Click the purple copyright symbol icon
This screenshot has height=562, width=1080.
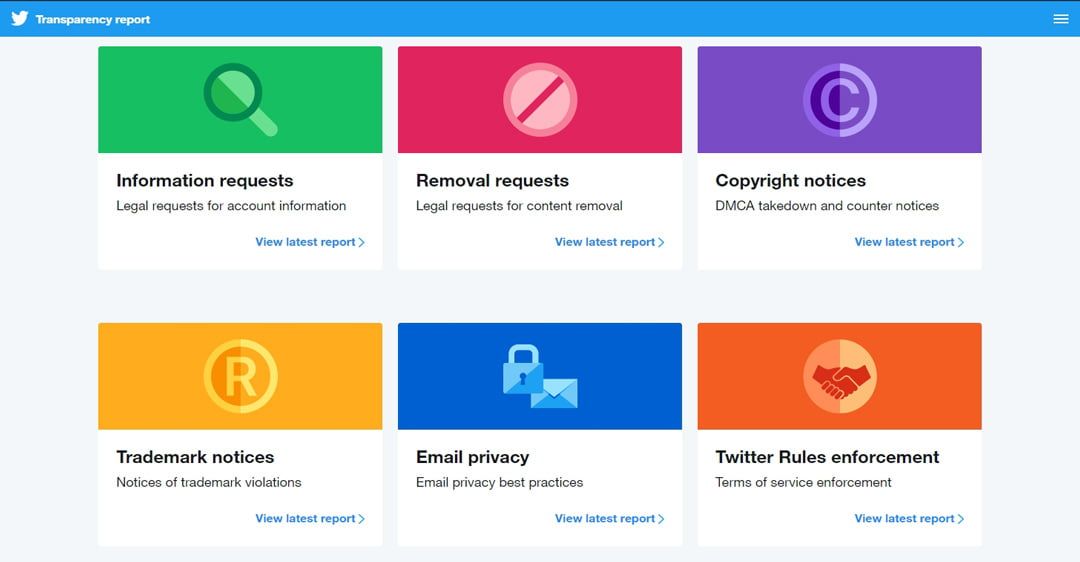pyautogui.click(x=840, y=100)
